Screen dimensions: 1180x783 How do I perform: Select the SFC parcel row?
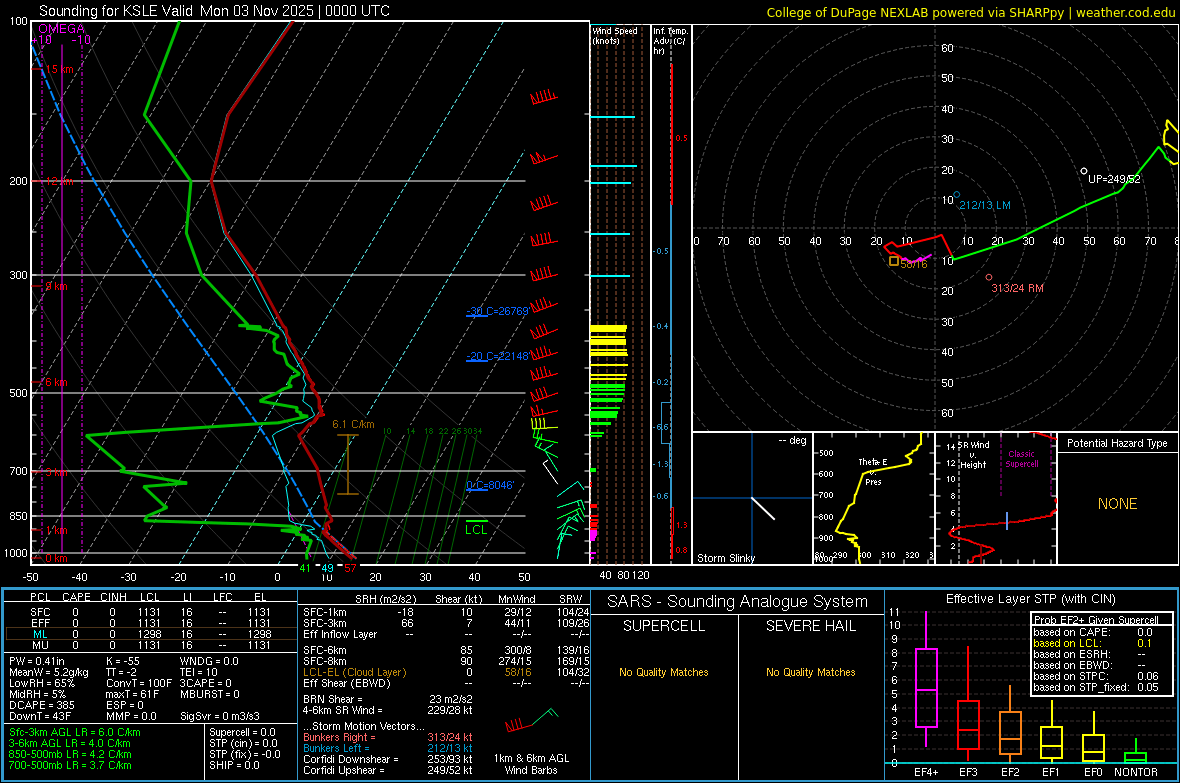click(150, 613)
